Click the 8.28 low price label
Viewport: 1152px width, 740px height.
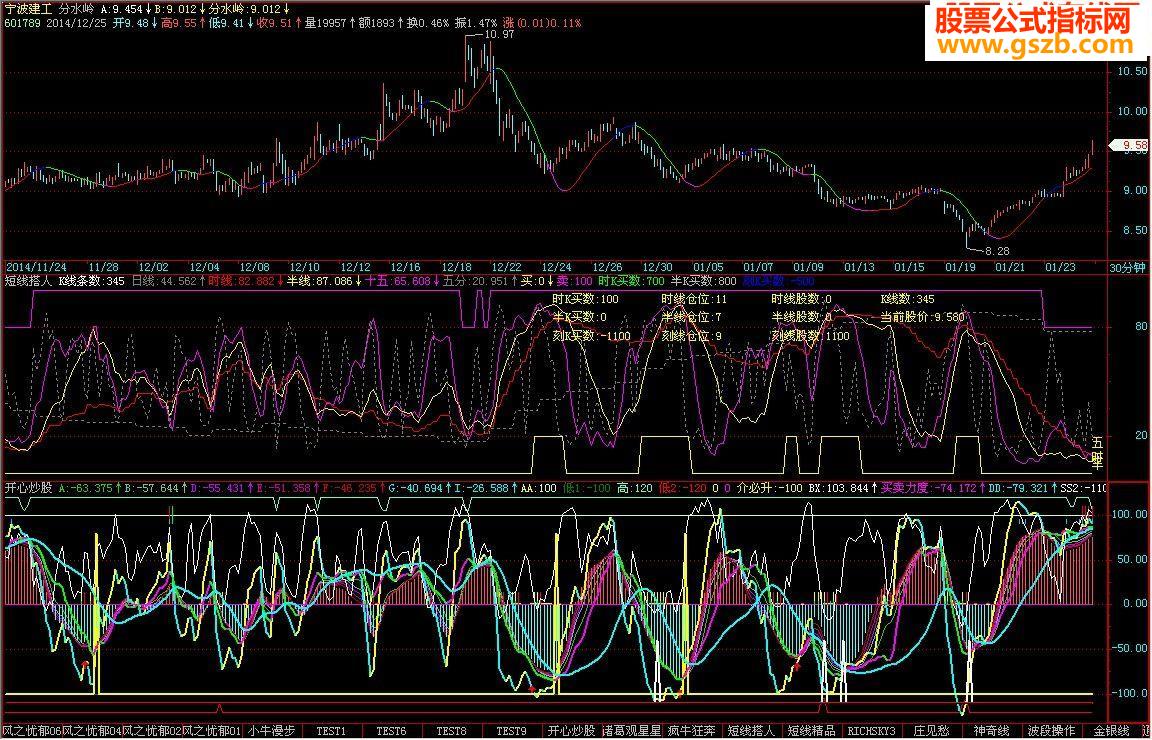(997, 250)
